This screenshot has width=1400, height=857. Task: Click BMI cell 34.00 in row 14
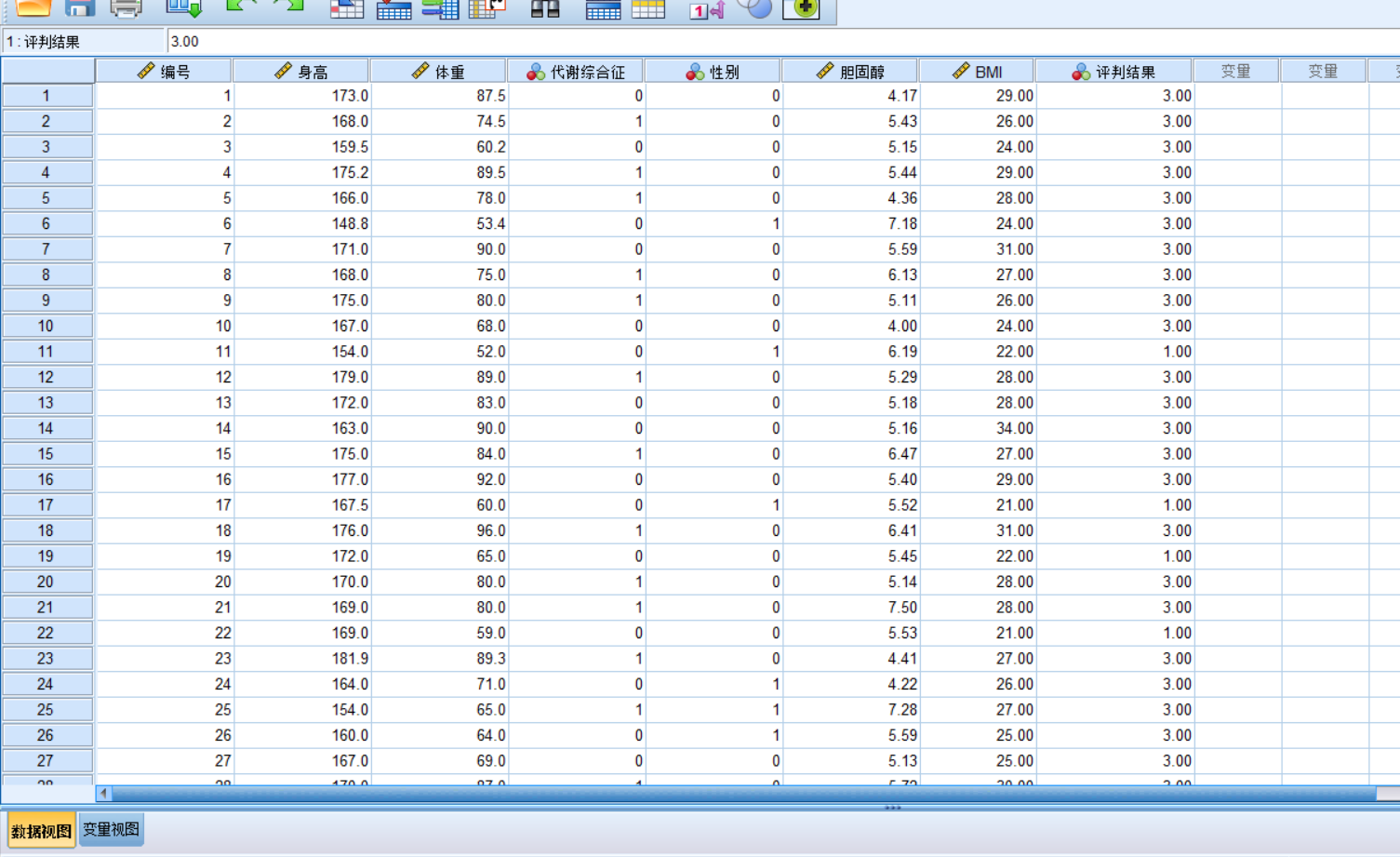(978, 428)
